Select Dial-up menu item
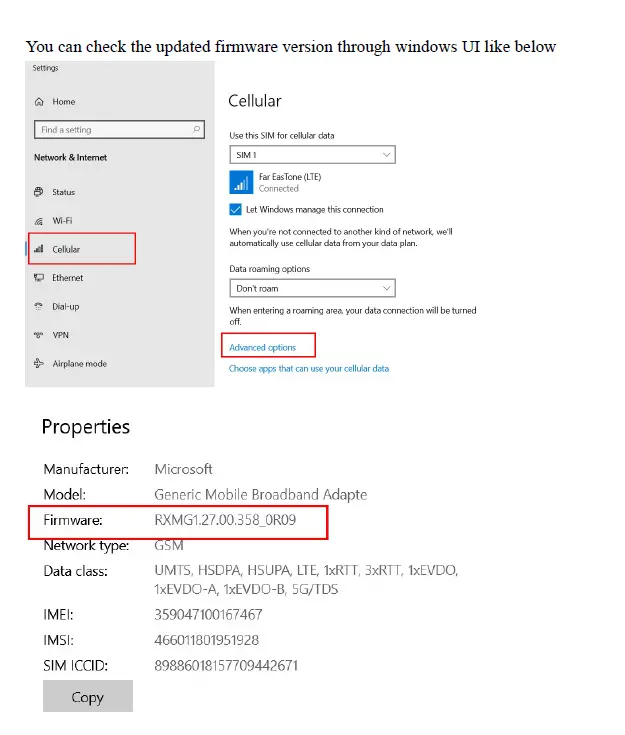Image resolution: width=625 pixels, height=735 pixels. (x=66, y=307)
